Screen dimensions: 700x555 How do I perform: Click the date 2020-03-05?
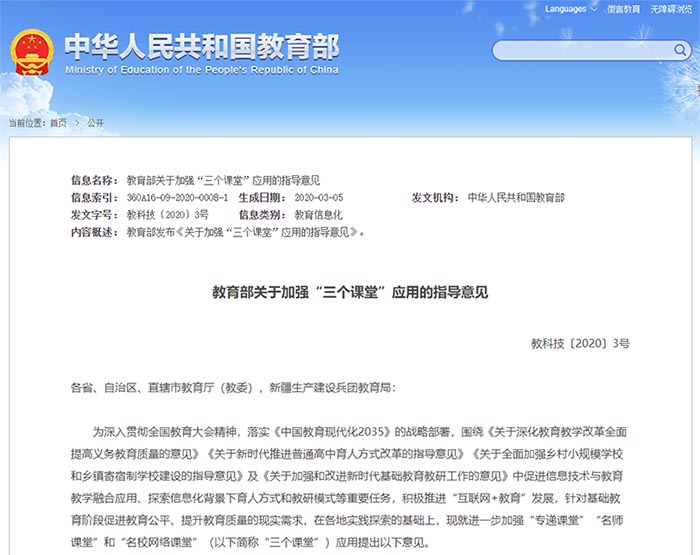[318, 198]
